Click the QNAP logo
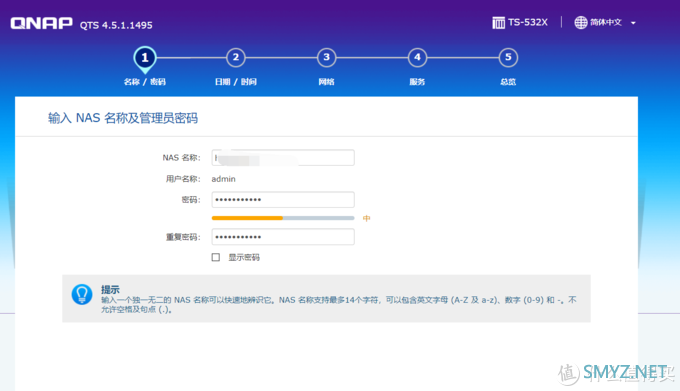 tap(42, 23)
